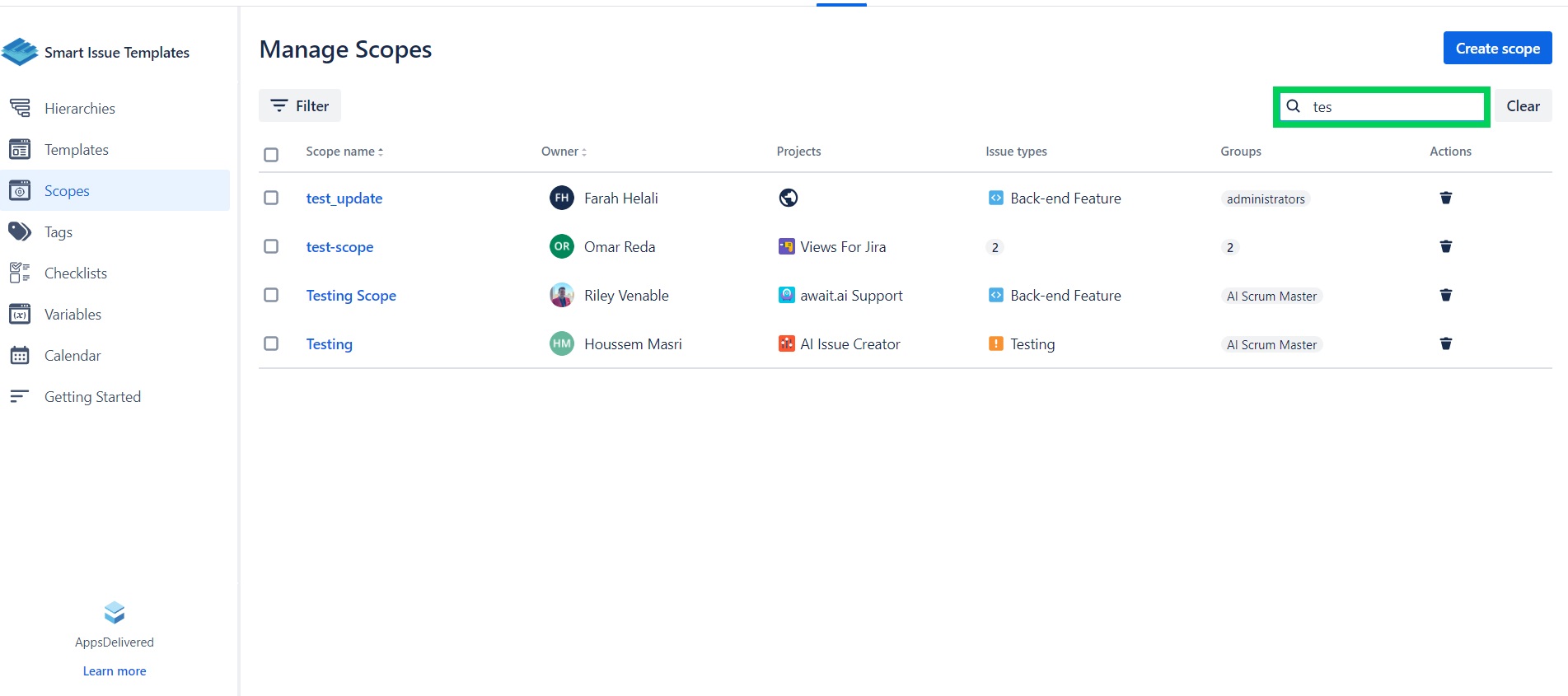Go to Variables in the sidebar
This screenshot has height=696, width=1568.
(x=73, y=314)
